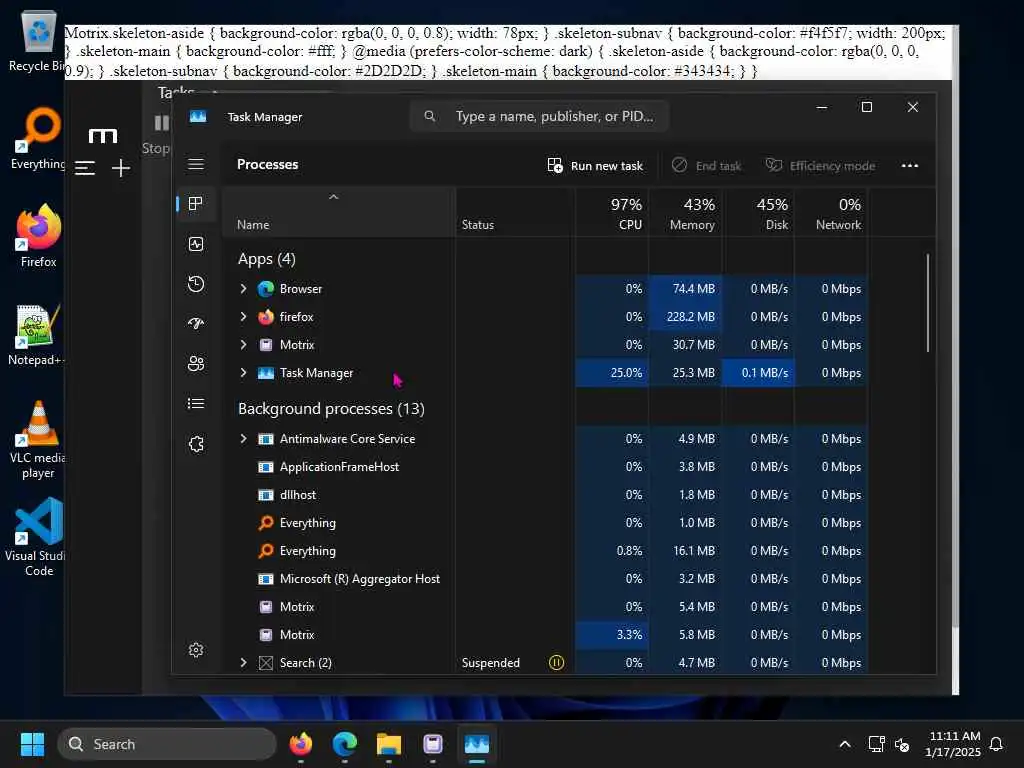1024x768 pixels.
Task: Select Everything process using 16.1 MB
Action: tap(545, 551)
